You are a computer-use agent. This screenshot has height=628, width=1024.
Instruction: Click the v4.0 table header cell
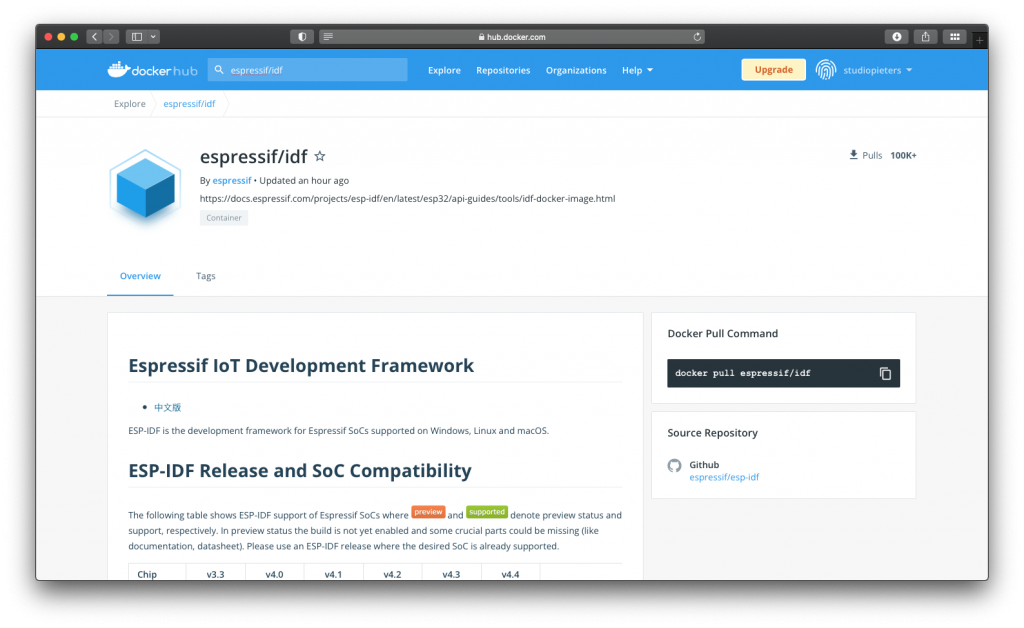(x=274, y=574)
